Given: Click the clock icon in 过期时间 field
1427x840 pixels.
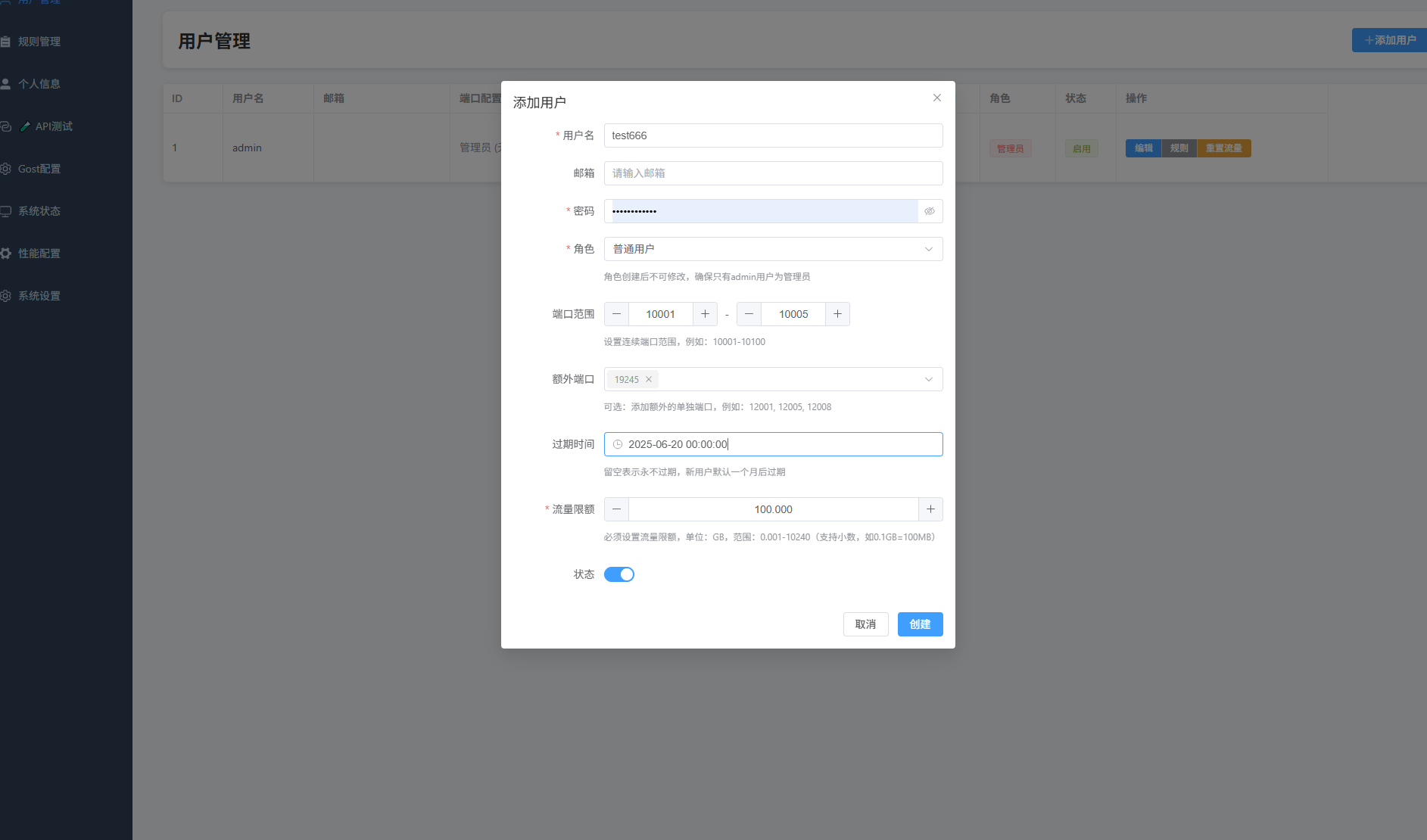Looking at the screenshot, I should [618, 444].
